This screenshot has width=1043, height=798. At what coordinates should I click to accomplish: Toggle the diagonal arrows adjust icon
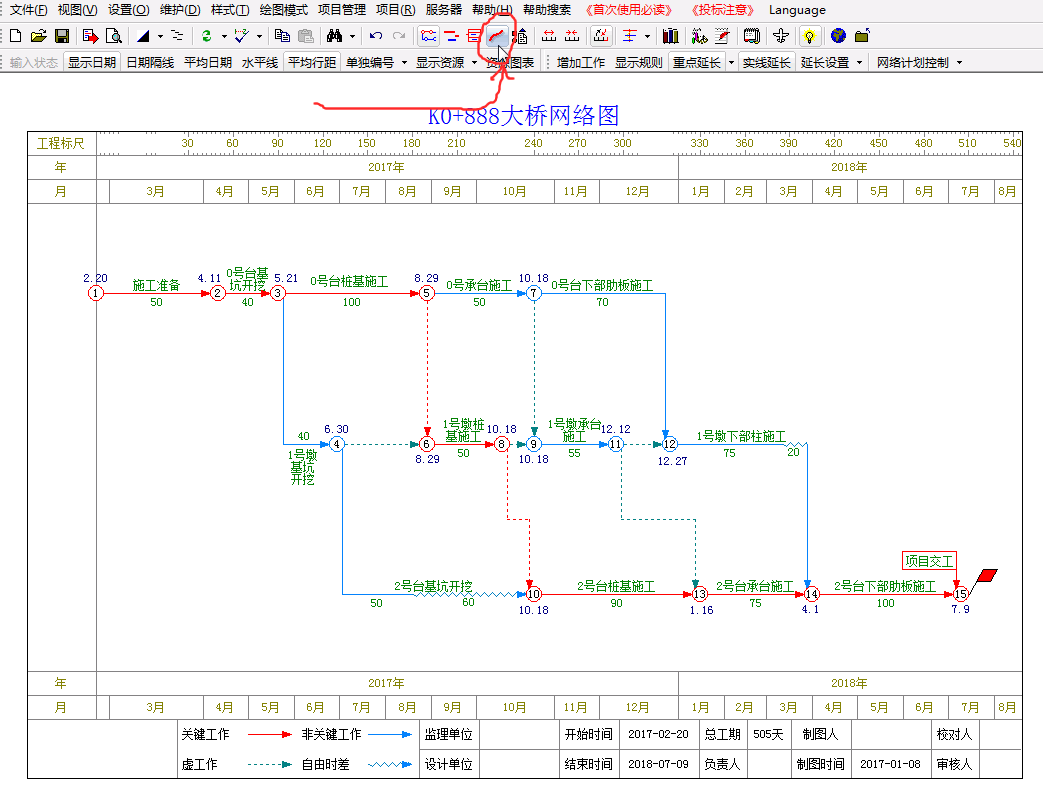(601, 36)
